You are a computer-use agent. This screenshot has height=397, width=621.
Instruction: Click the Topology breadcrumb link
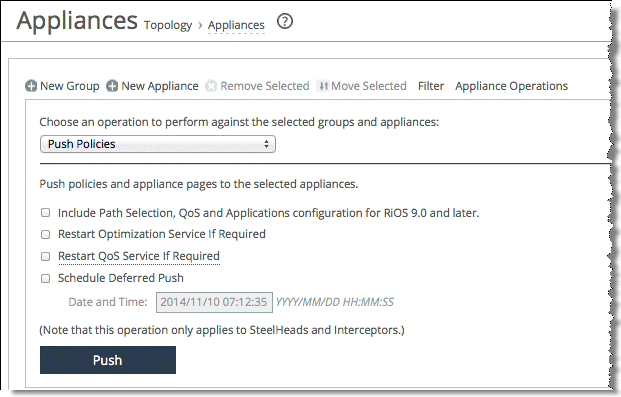[168, 25]
